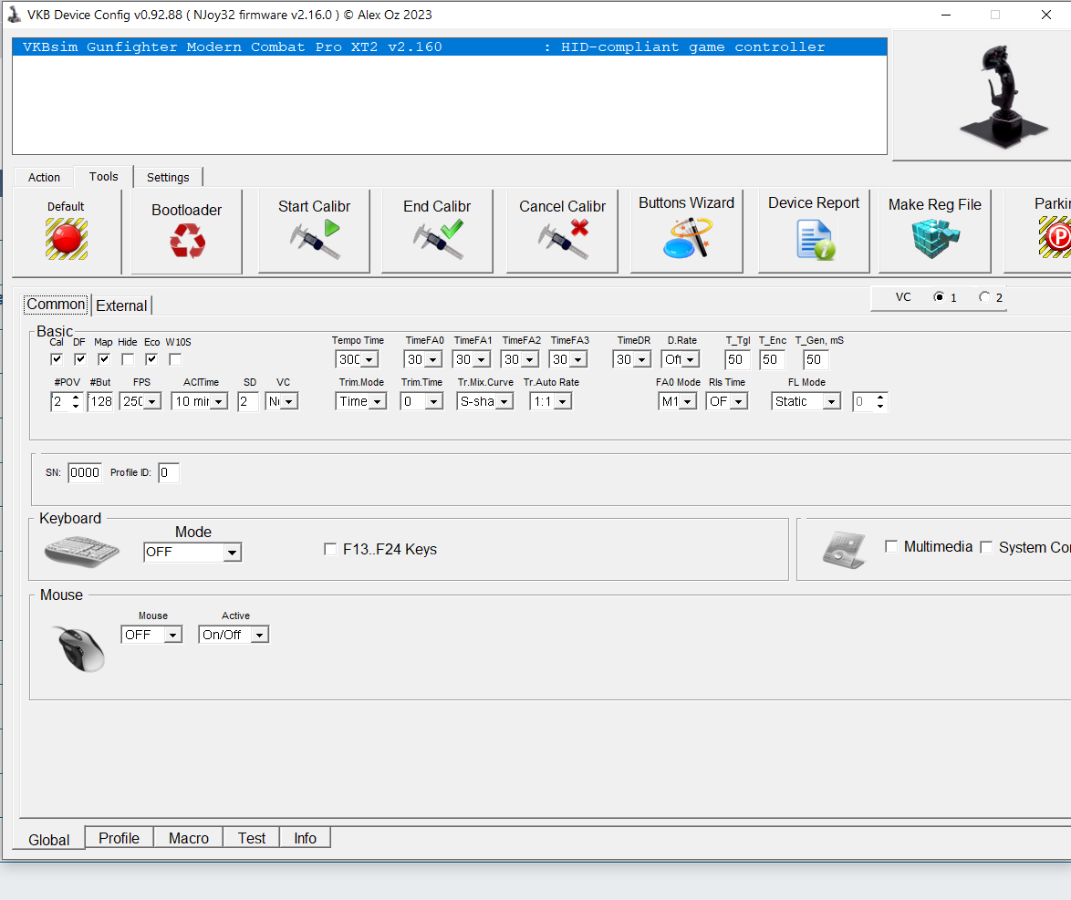Open the Test bottom tab

[251, 838]
